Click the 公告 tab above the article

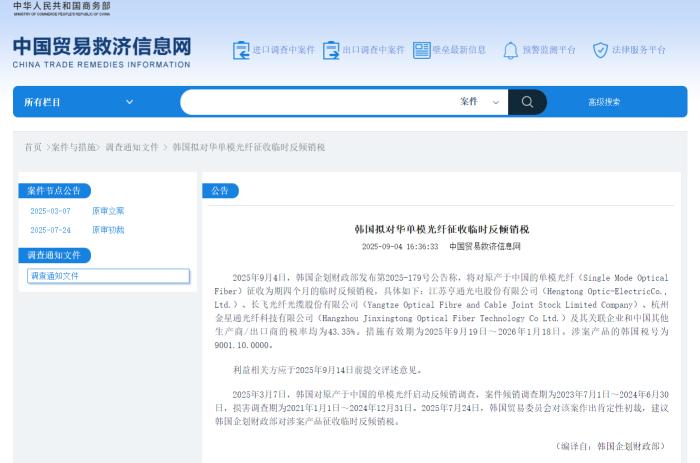click(x=220, y=191)
